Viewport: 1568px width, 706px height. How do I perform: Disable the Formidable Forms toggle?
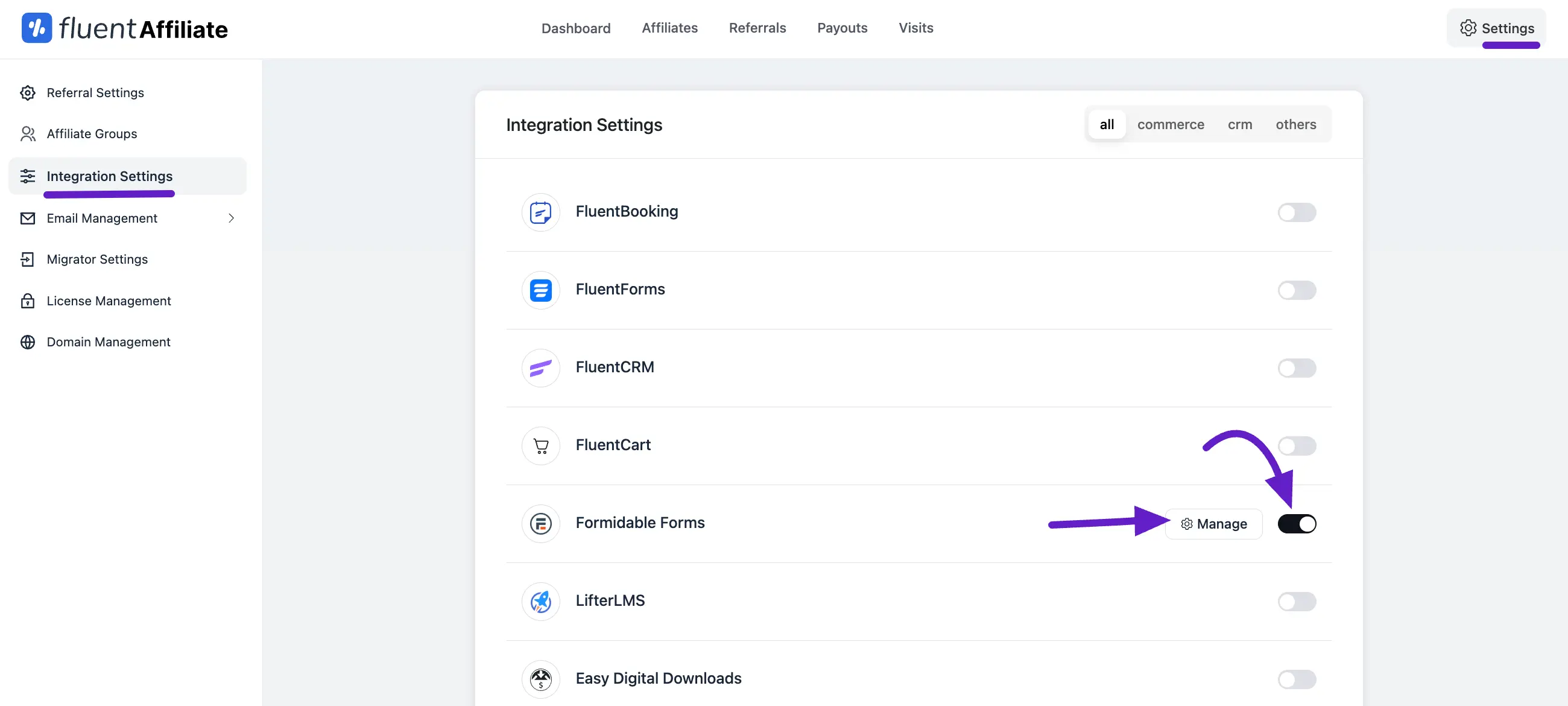click(1296, 523)
